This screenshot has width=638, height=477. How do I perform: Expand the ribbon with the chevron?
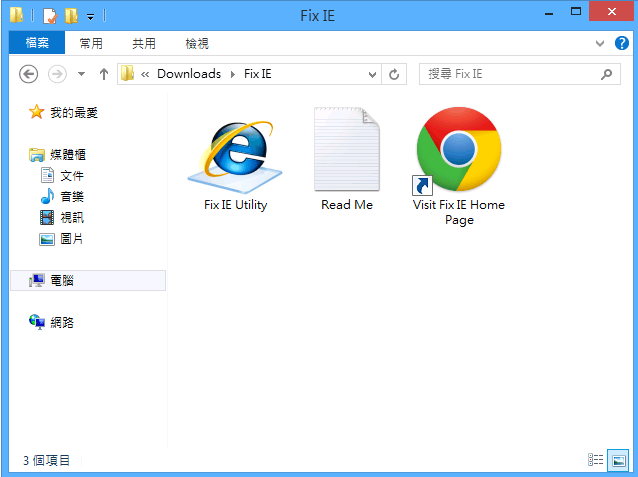[x=600, y=43]
